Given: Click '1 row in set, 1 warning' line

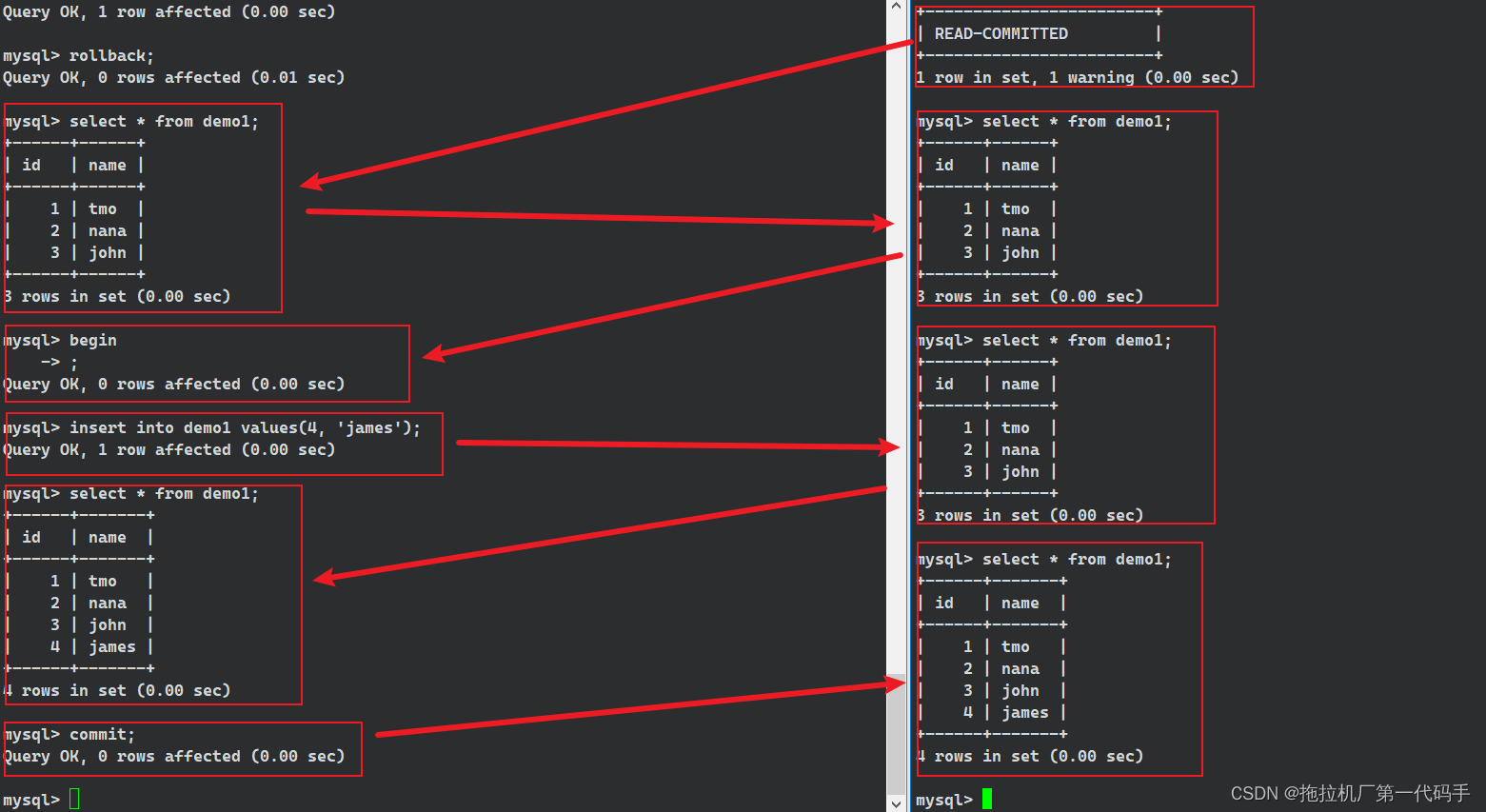Looking at the screenshot, I should pyautogui.click(x=1077, y=78).
